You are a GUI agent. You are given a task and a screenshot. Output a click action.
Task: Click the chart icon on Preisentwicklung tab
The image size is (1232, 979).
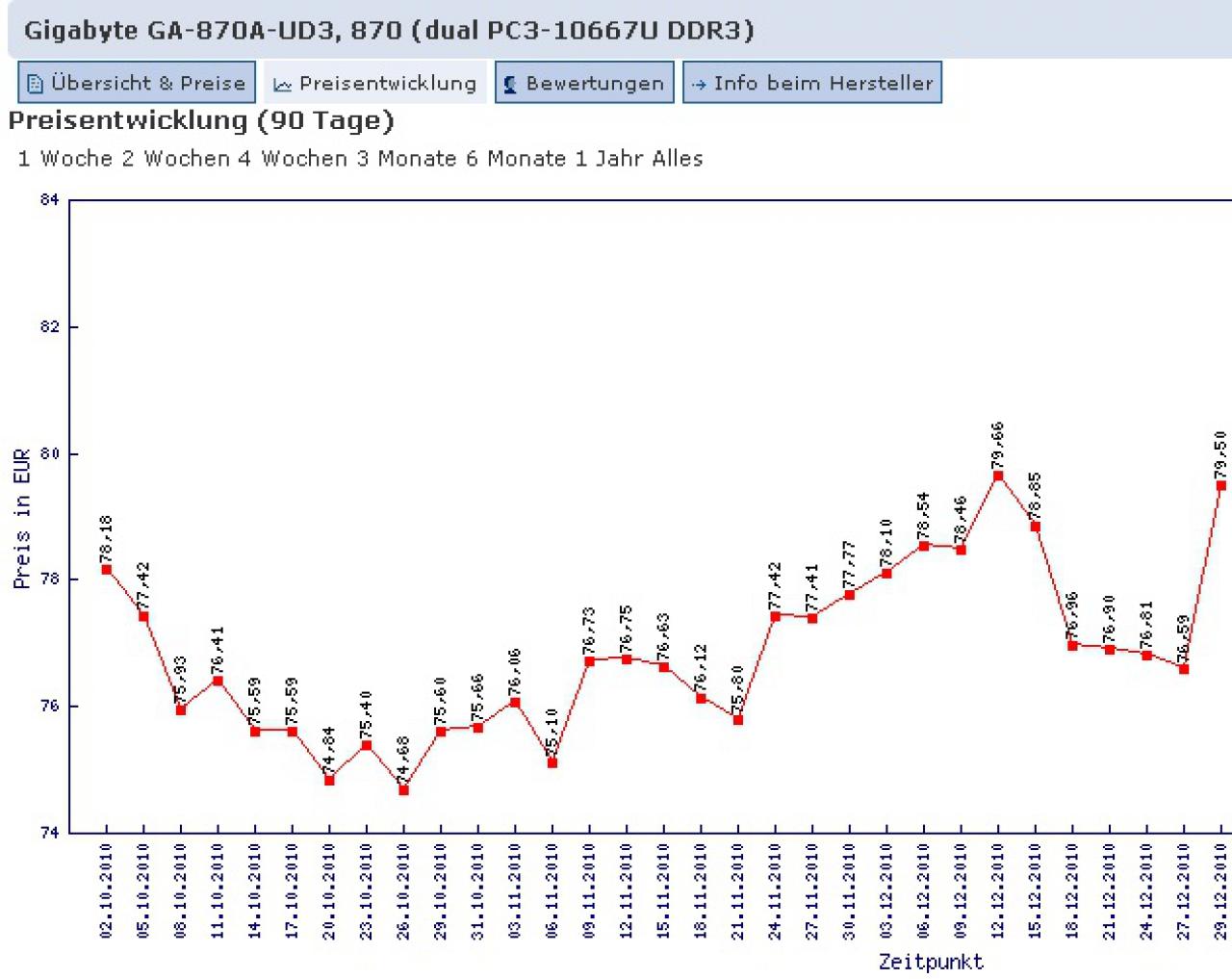pyautogui.click(x=282, y=85)
